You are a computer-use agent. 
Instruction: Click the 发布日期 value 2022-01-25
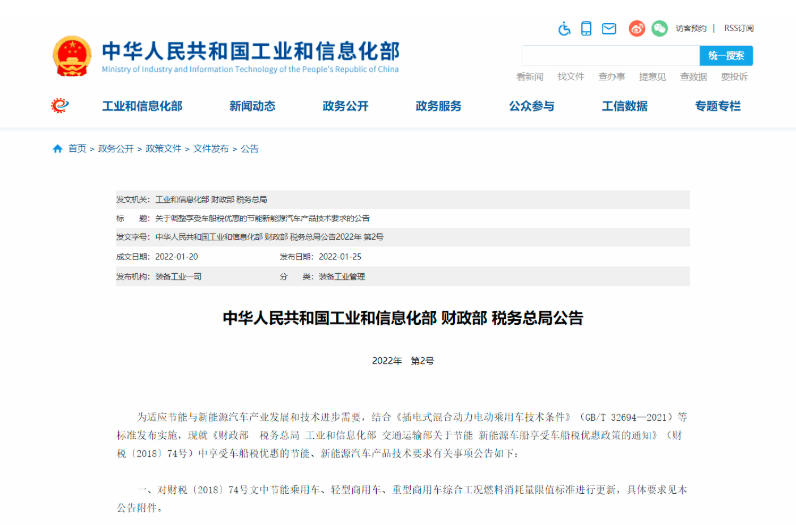click(x=340, y=257)
